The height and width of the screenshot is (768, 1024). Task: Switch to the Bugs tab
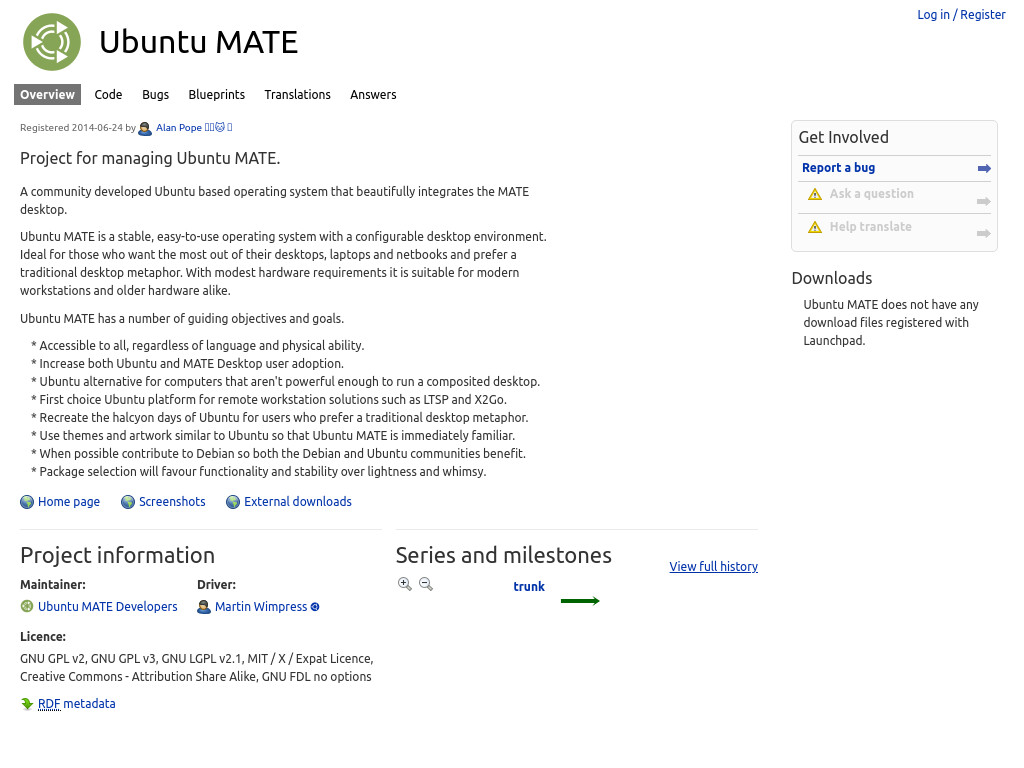pos(155,94)
